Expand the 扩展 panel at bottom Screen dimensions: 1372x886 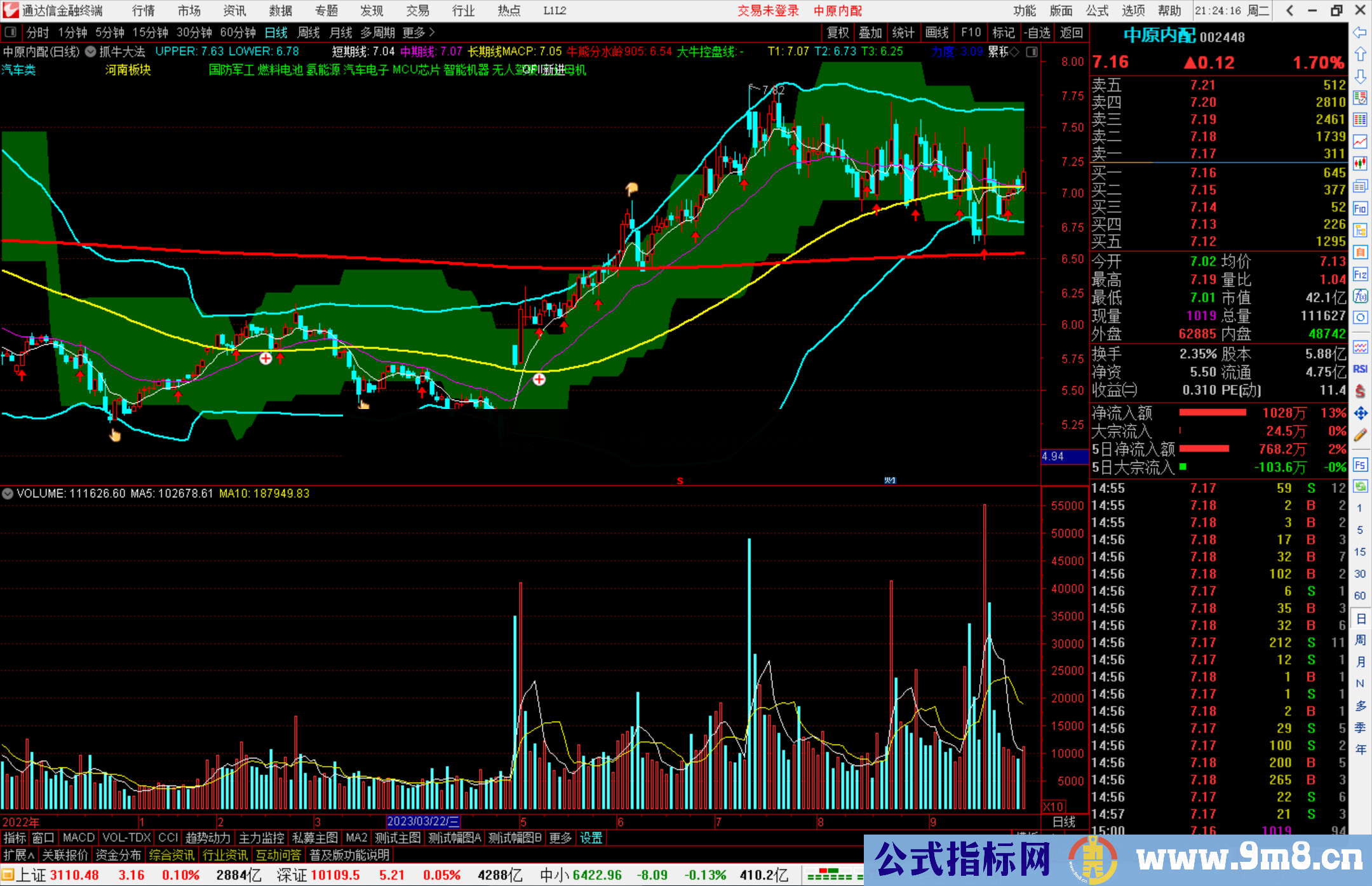[x=18, y=855]
